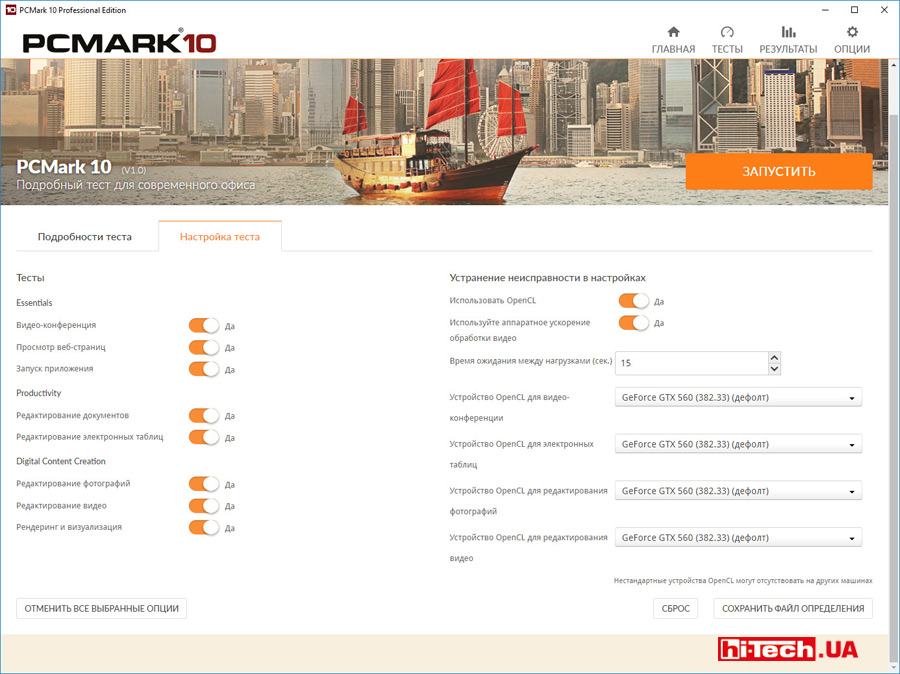Click the Главная home icon

pyautogui.click(x=673, y=32)
